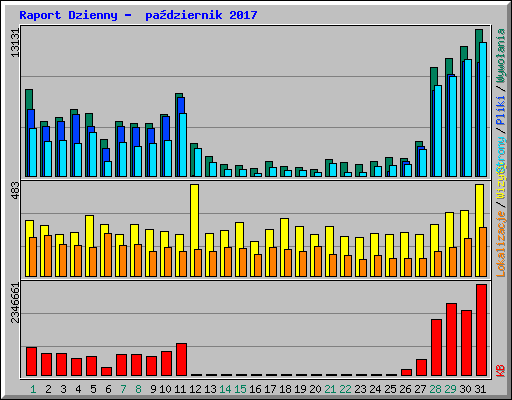Screen dimensions: 512x400
Task: Click green weekend day label 8
Action: 138,389
